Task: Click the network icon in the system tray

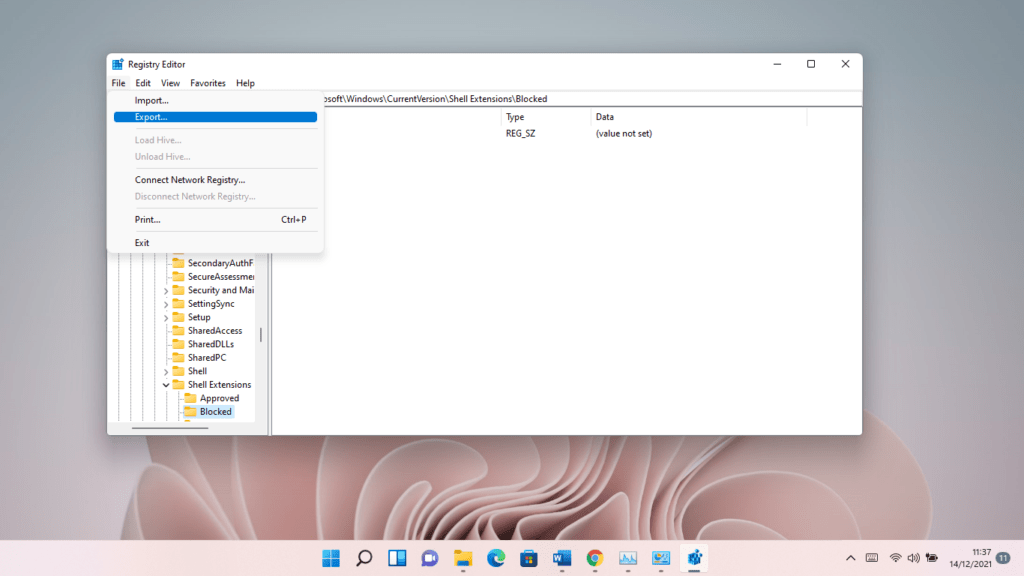Action: (896, 558)
